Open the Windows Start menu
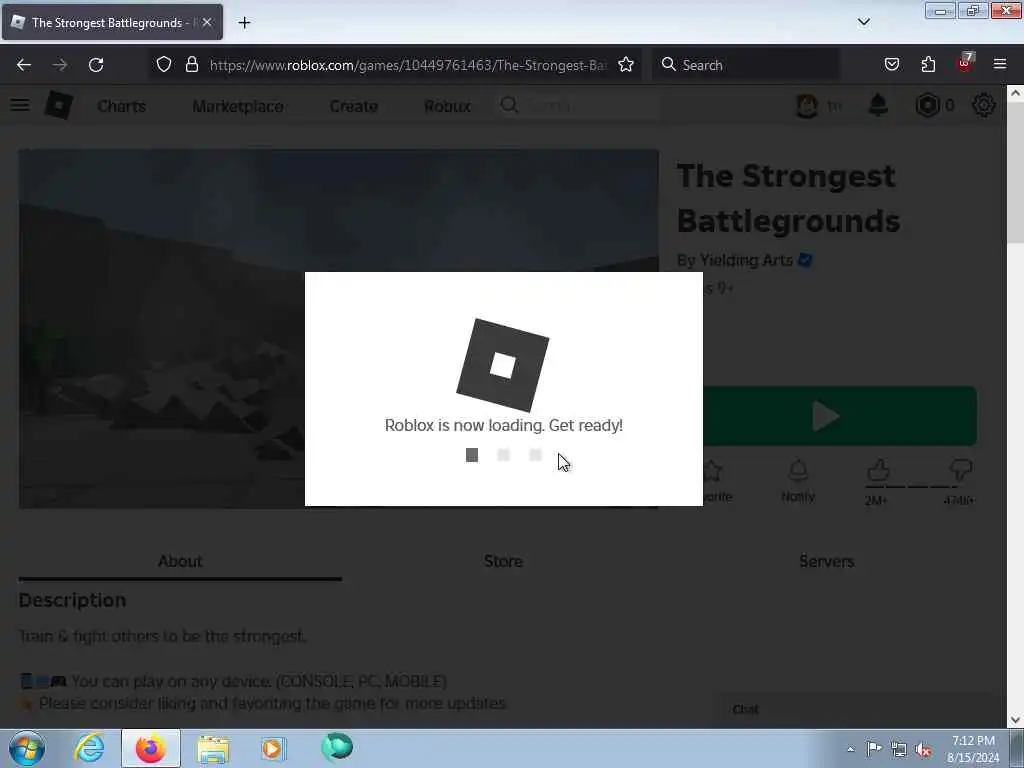1024x768 pixels. coord(27,748)
